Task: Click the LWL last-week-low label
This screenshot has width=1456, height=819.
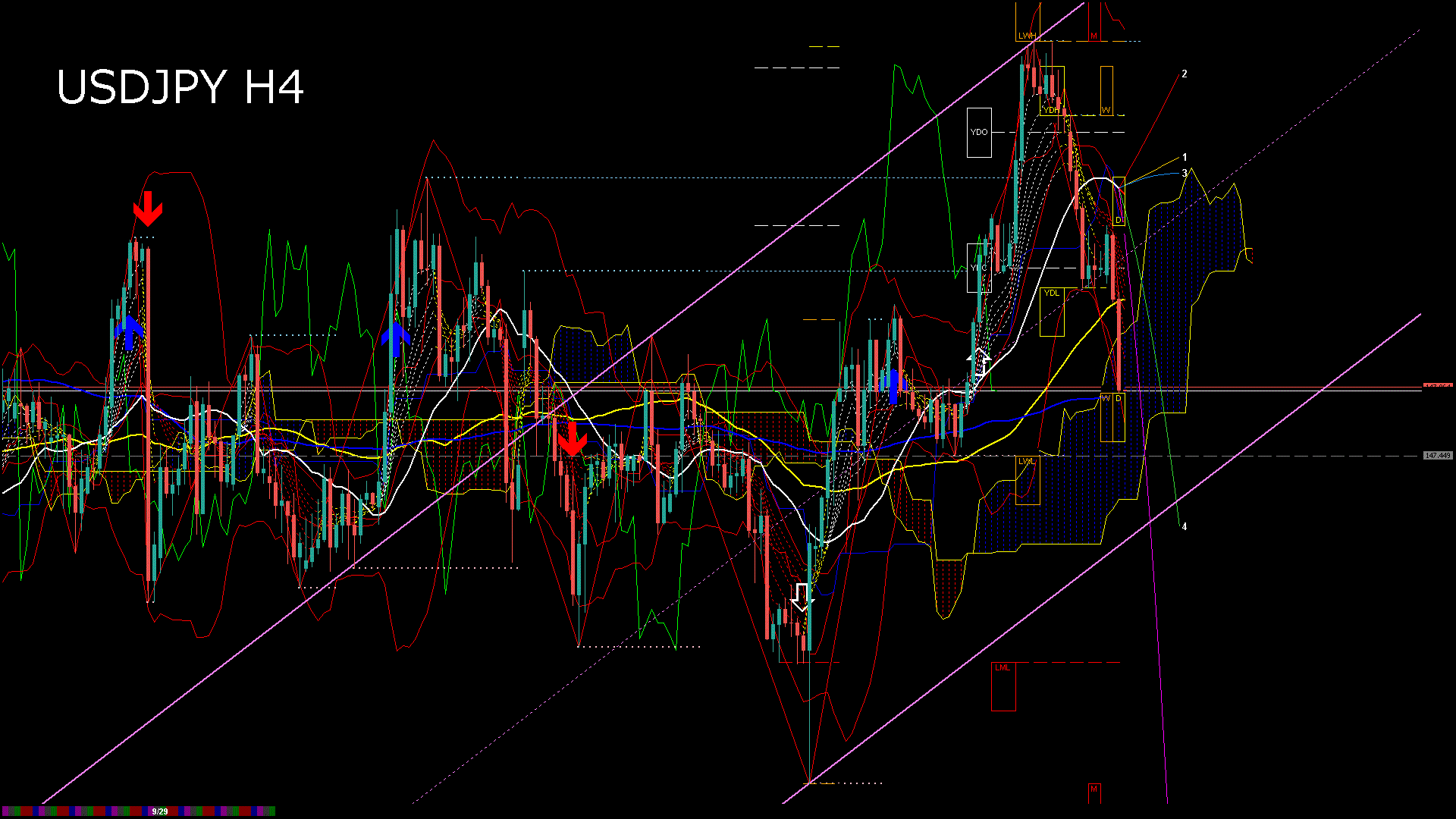Action: point(1027,461)
